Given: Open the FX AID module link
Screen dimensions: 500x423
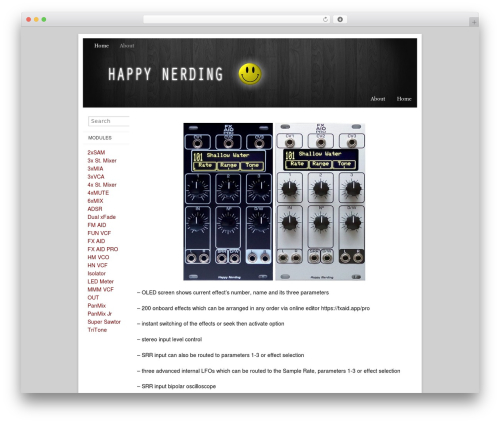Looking at the screenshot, I should click(x=96, y=241).
